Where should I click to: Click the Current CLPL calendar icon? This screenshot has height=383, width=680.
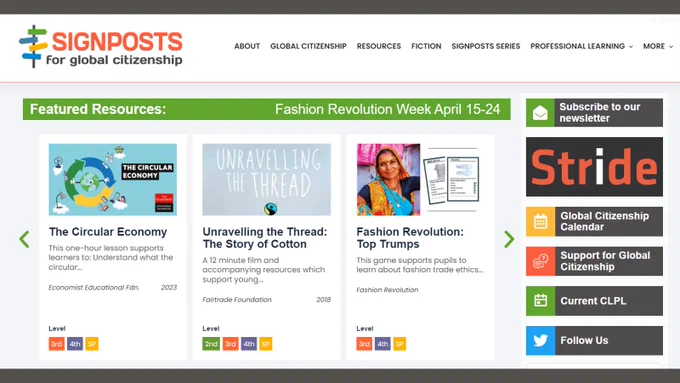(x=540, y=301)
